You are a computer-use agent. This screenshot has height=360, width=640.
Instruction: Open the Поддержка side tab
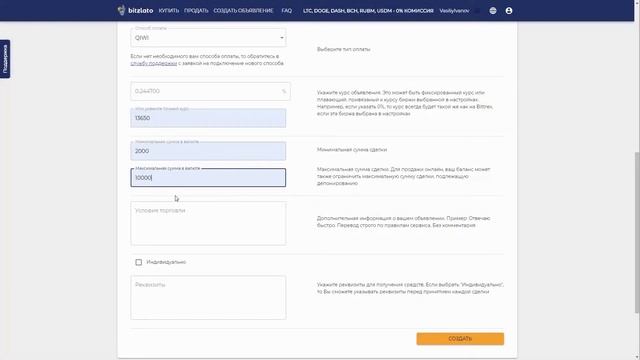[5, 59]
